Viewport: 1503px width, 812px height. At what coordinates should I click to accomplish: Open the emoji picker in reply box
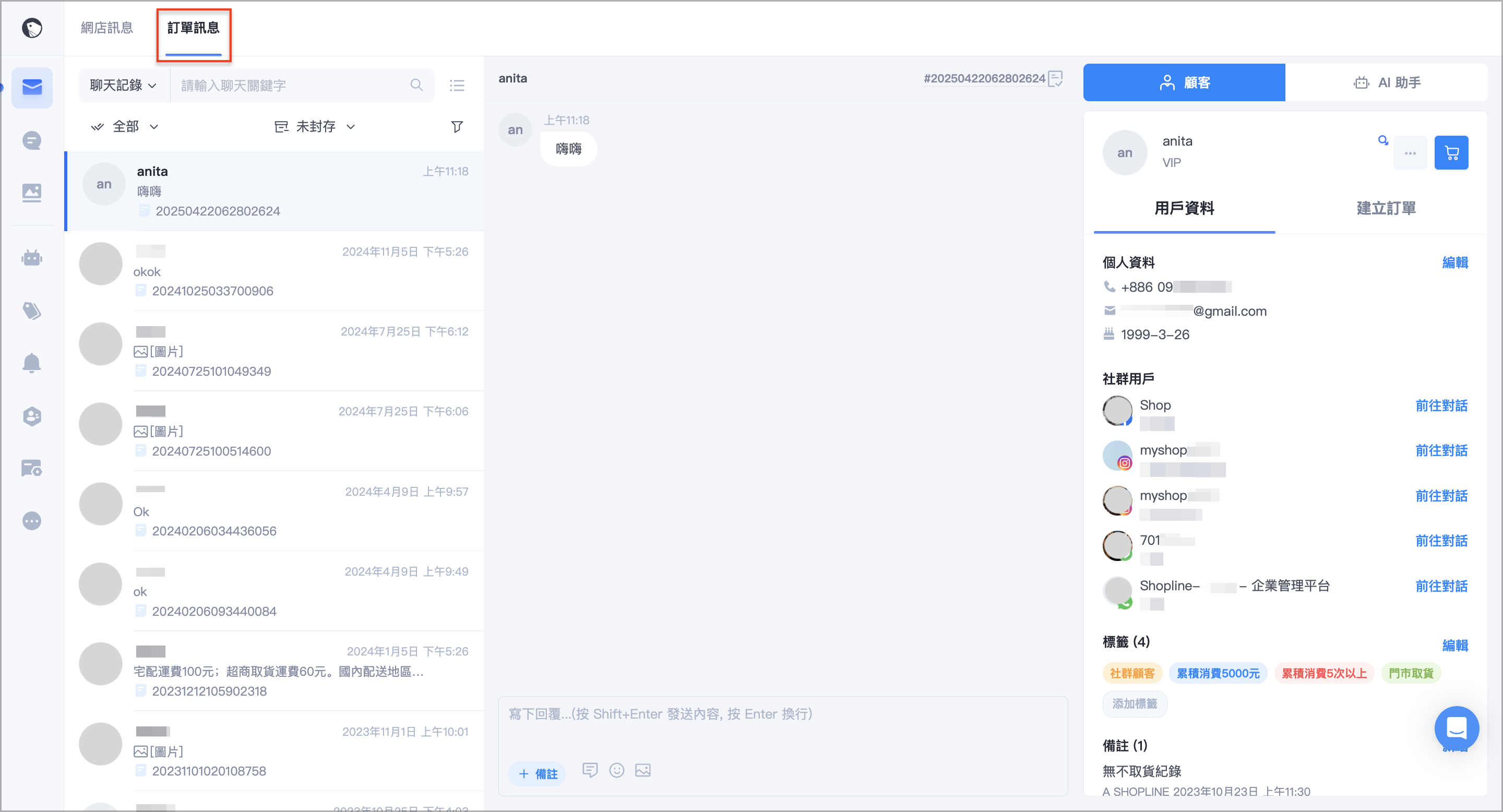617,770
